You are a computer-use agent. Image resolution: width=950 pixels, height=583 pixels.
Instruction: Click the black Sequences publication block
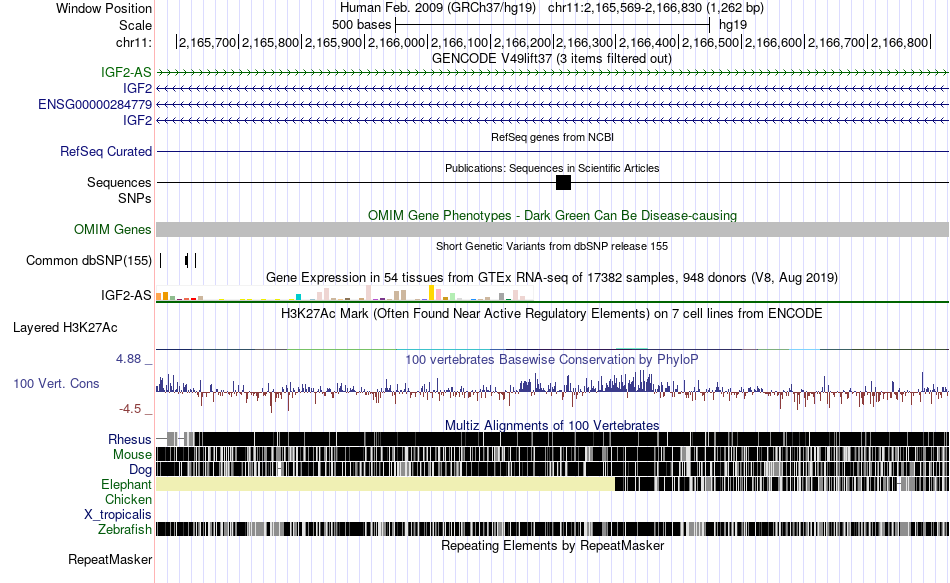[563, 182]
